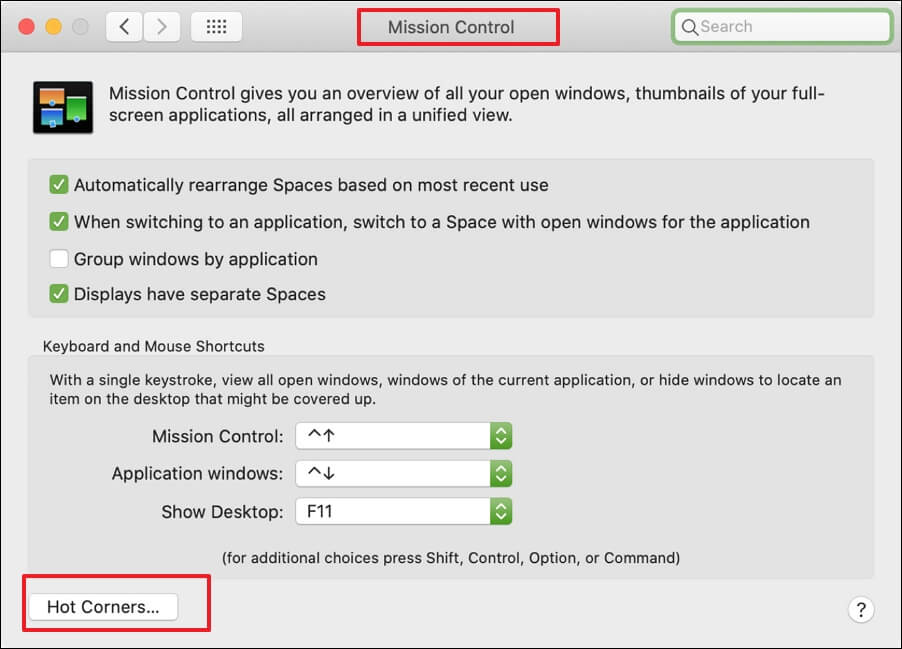Uncheck Displays have separate Spaces

pyautogui.click(x=59, y=293)
